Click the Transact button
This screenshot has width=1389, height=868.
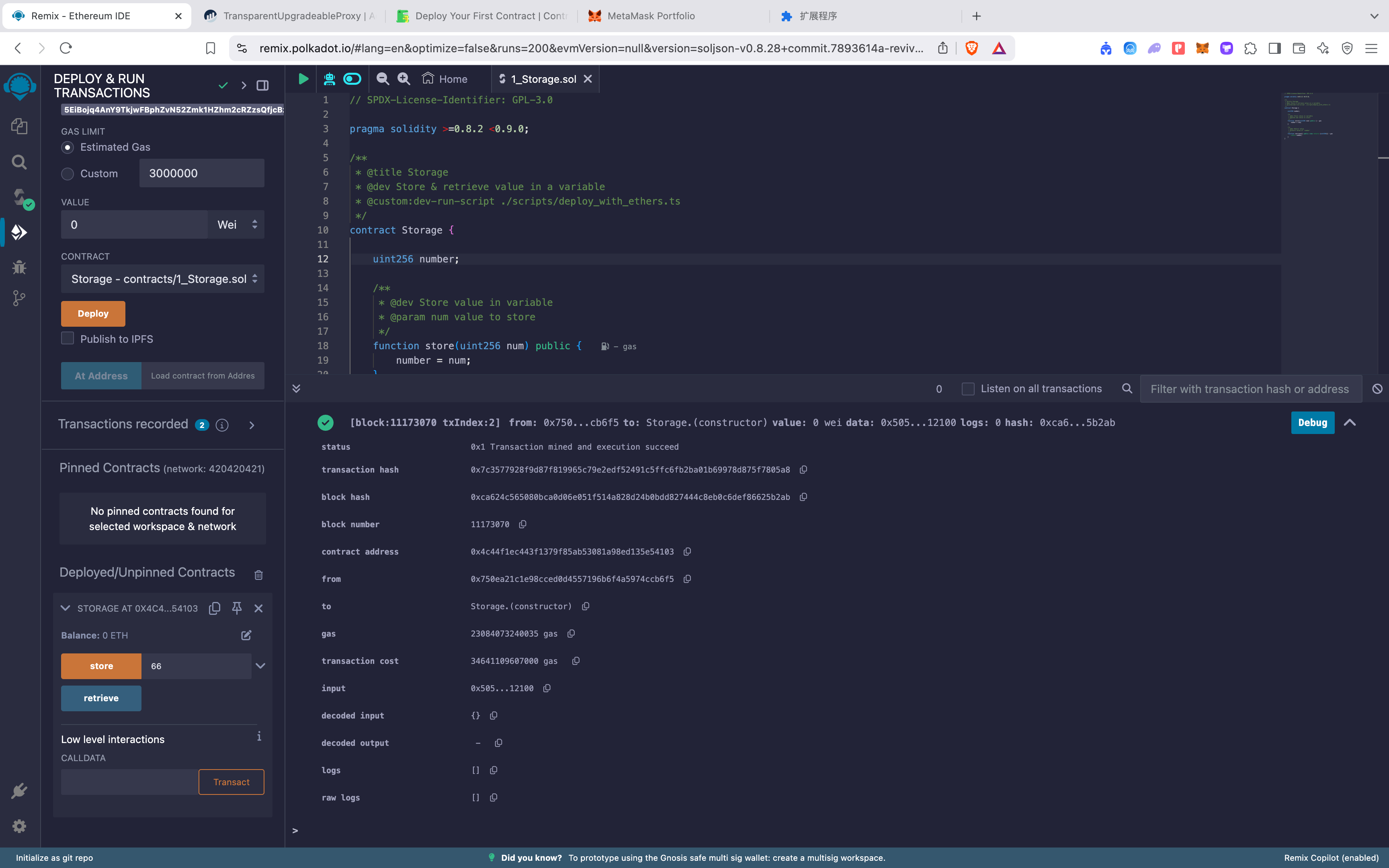coord(231,782)
